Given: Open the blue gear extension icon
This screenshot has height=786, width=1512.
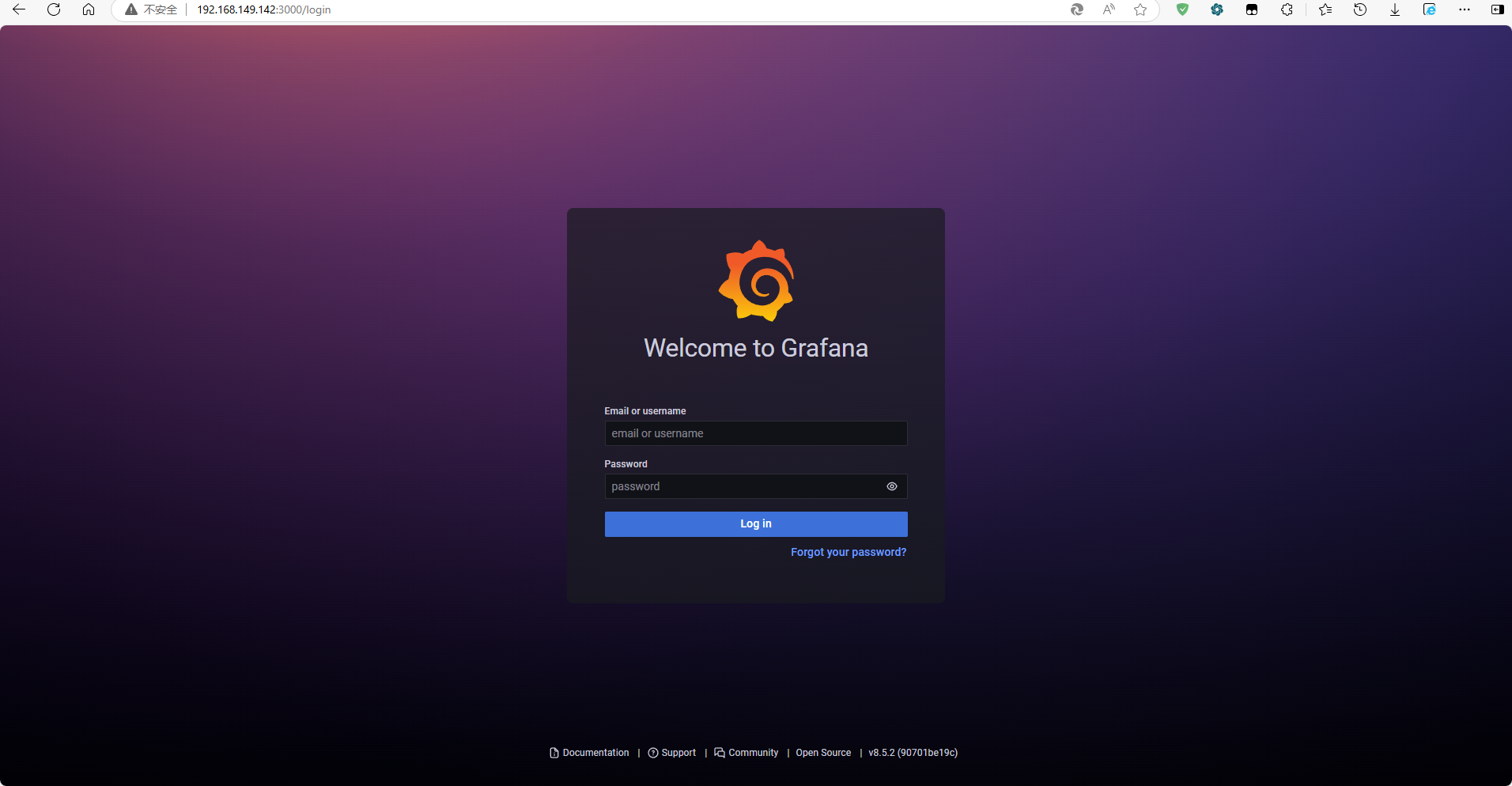Looking at the screenshot, I should pyautogui.click(x=1217, y=9).
